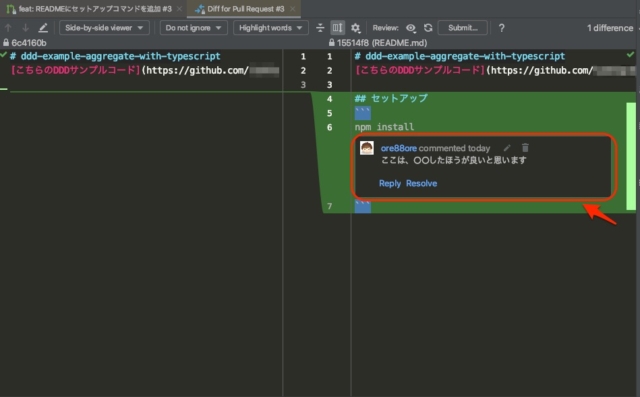
Task: Jump to next difference arrow
Action: point(25,28)
